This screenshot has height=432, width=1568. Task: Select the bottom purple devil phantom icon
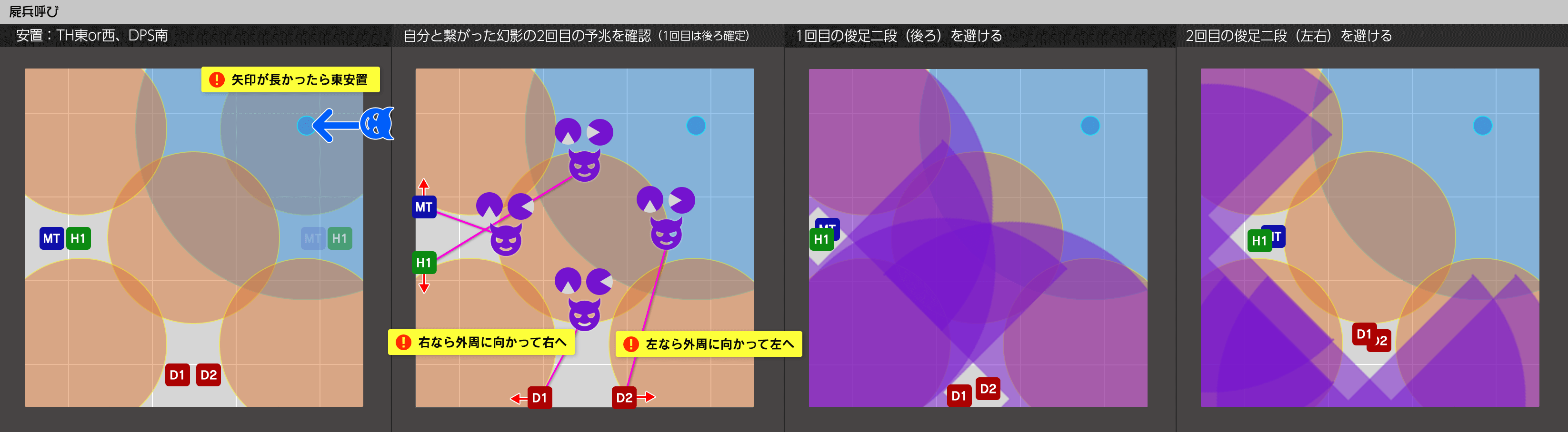[584, 315]
